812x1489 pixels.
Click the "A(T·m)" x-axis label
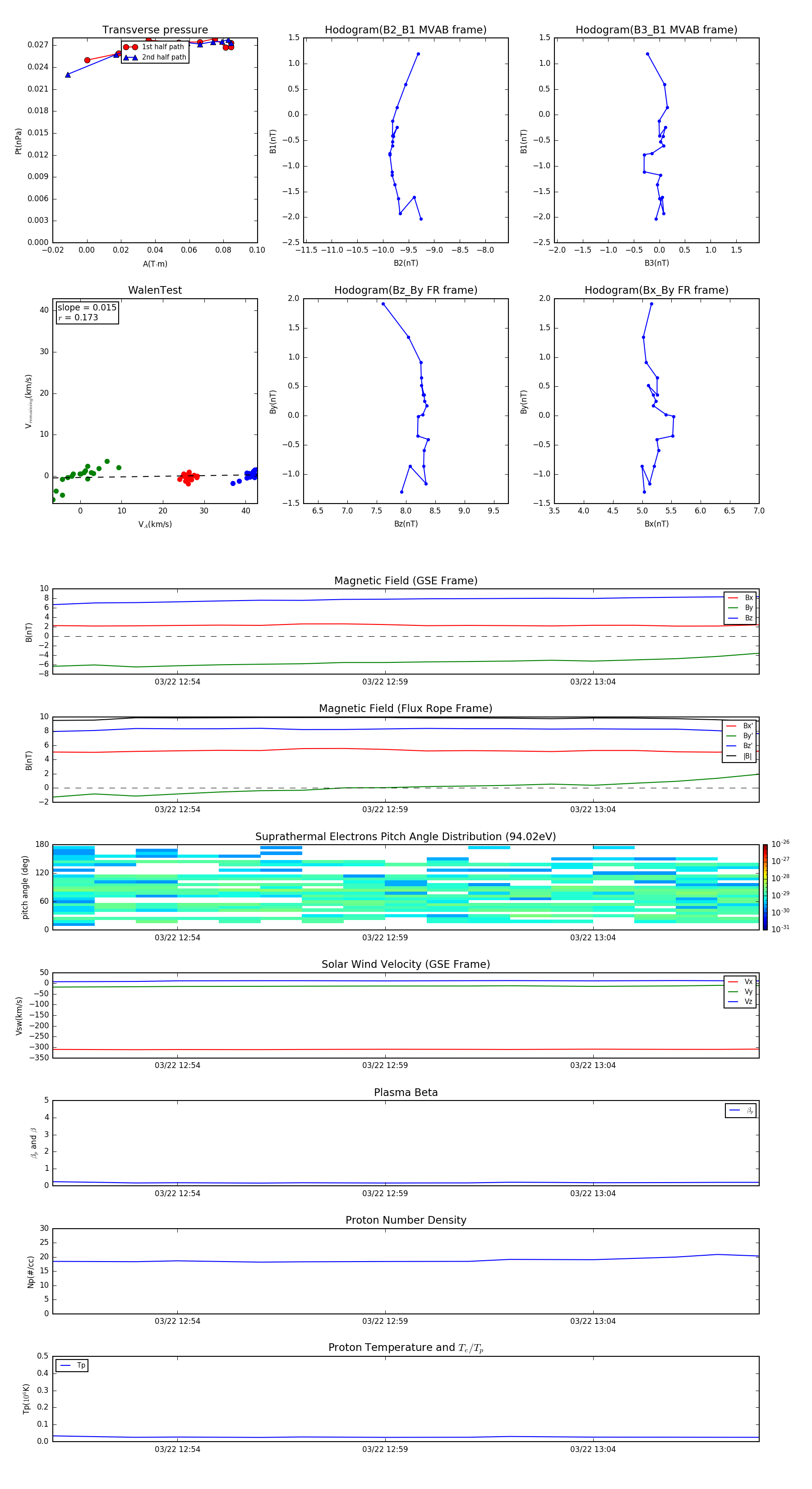tap(155, 264)
